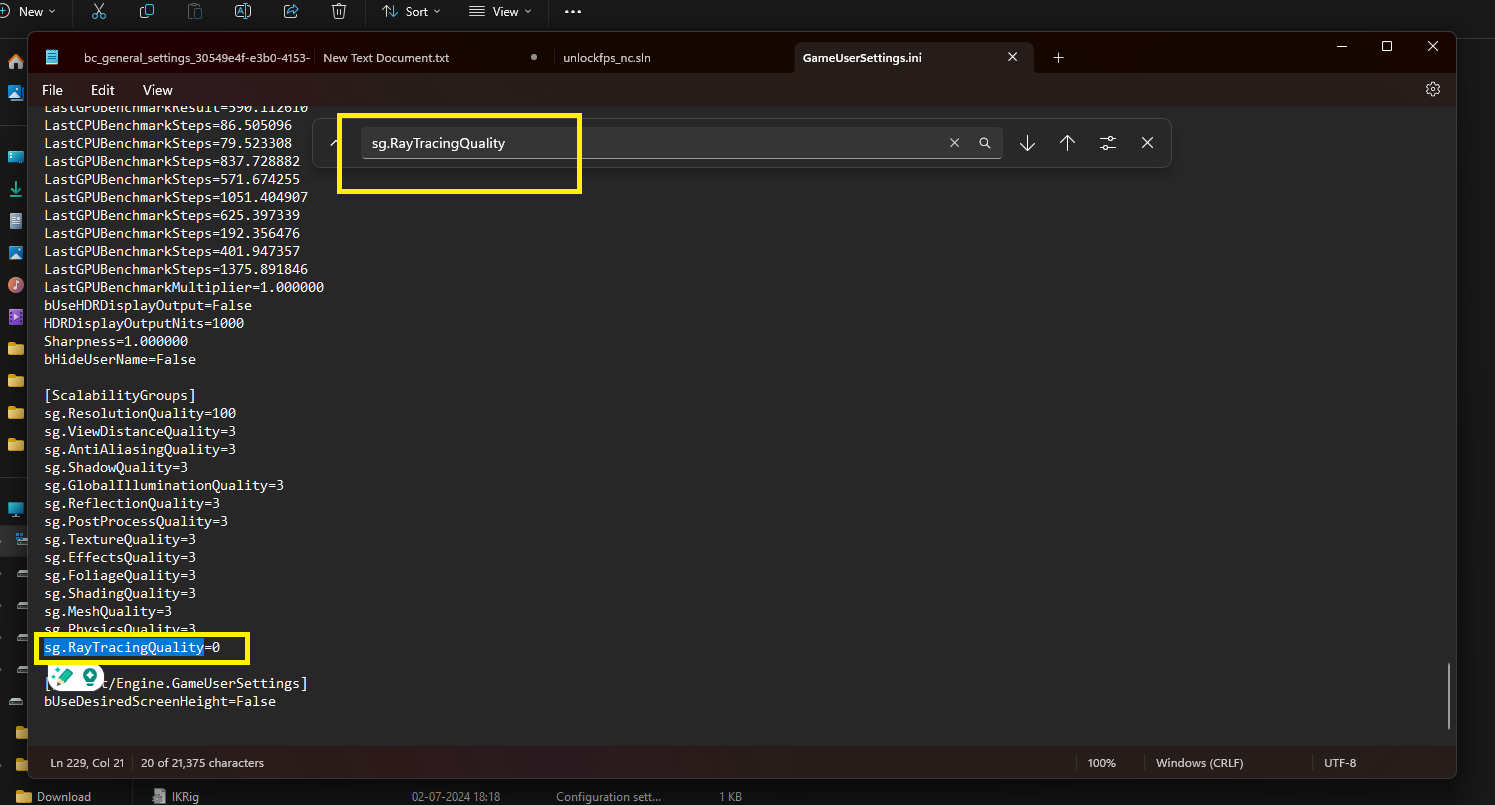Find next match with the down arrow
Screen dimensions: 1495x805
[x=1027, y=143]
